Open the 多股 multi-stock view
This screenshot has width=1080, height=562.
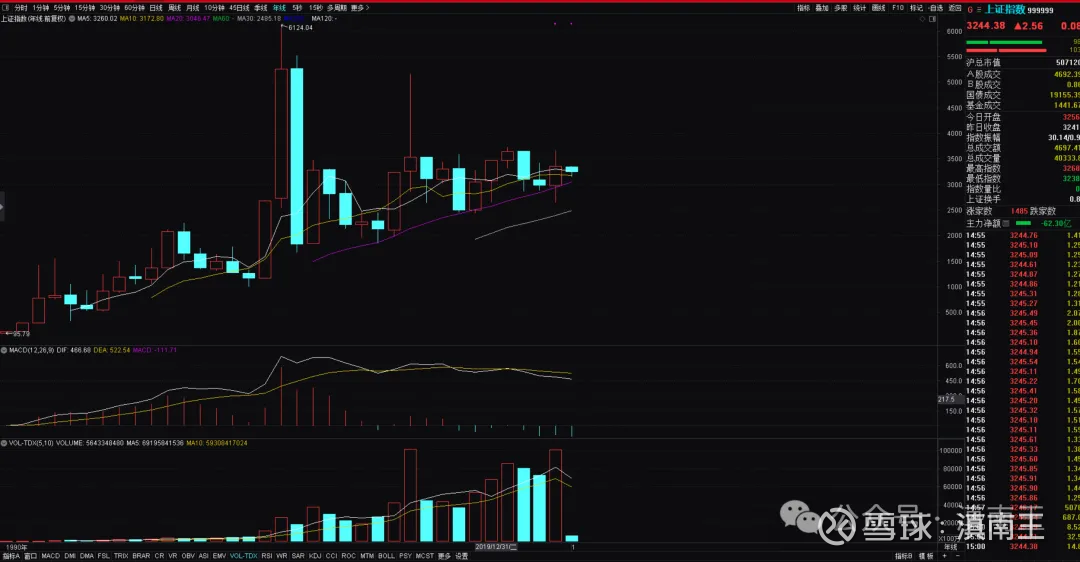pos(841,8)
